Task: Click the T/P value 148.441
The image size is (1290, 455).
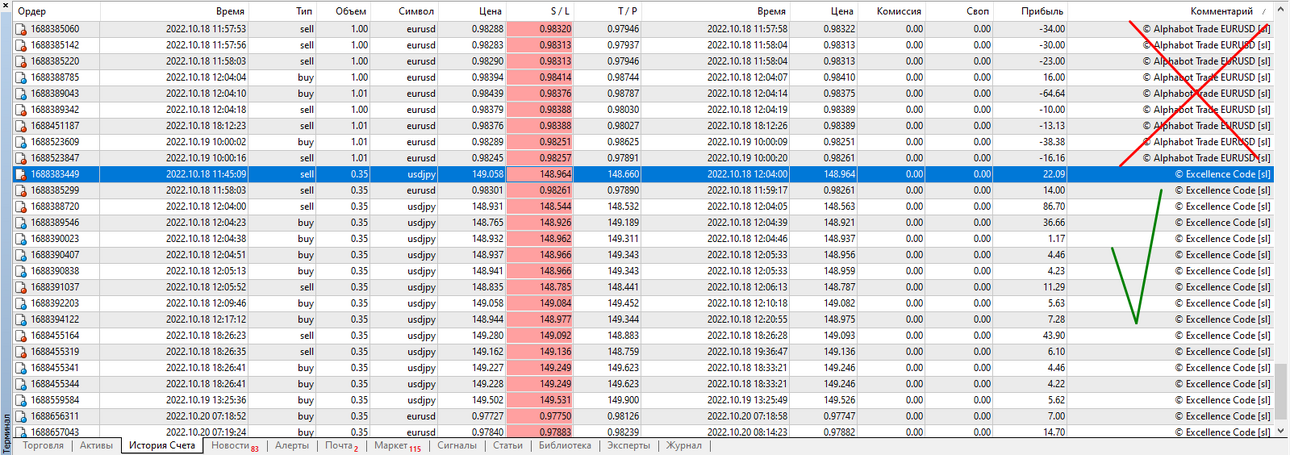Action: [x=624, y=287]
